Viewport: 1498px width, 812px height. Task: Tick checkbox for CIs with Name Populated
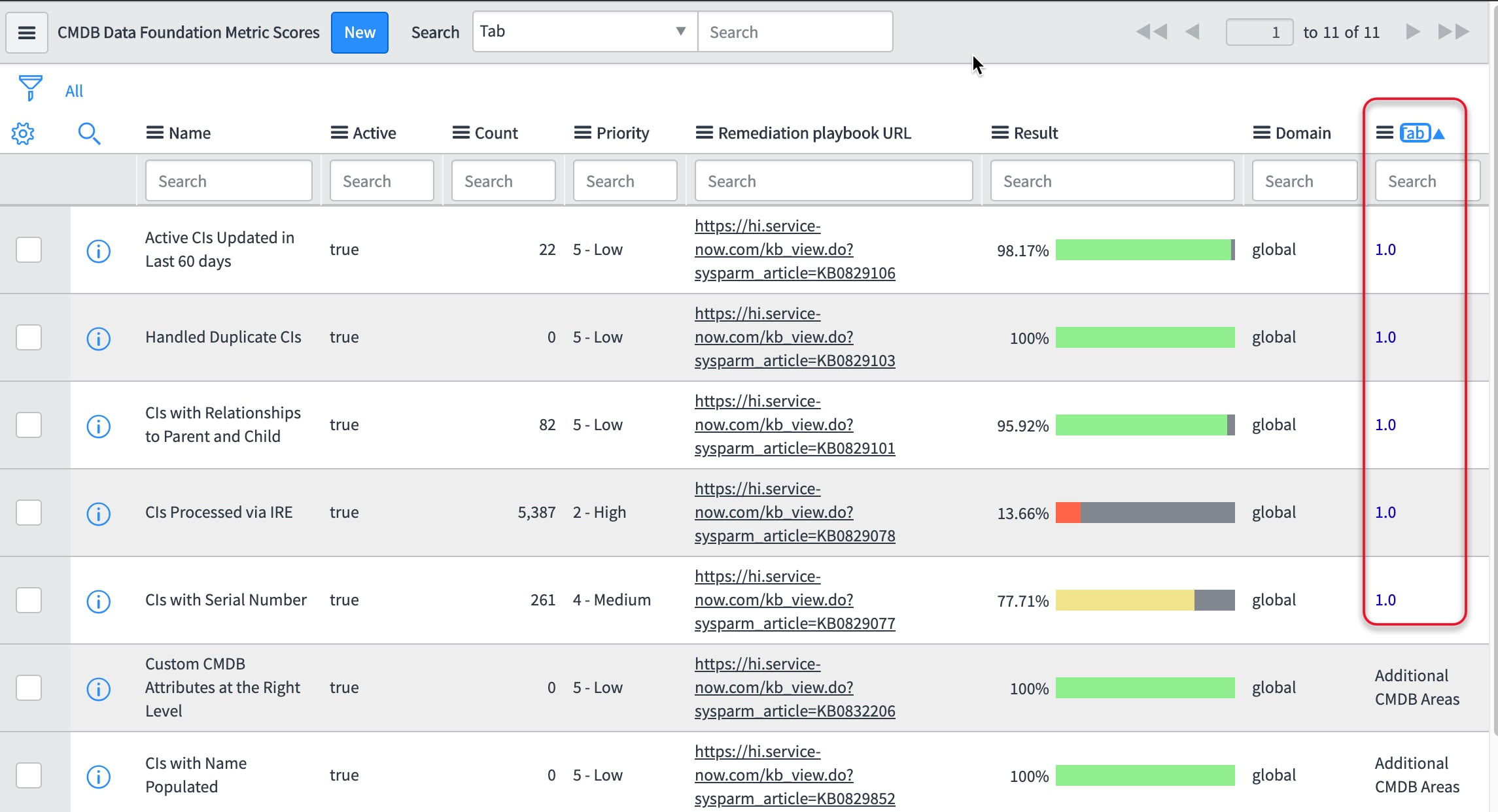[x=29, y=775]
